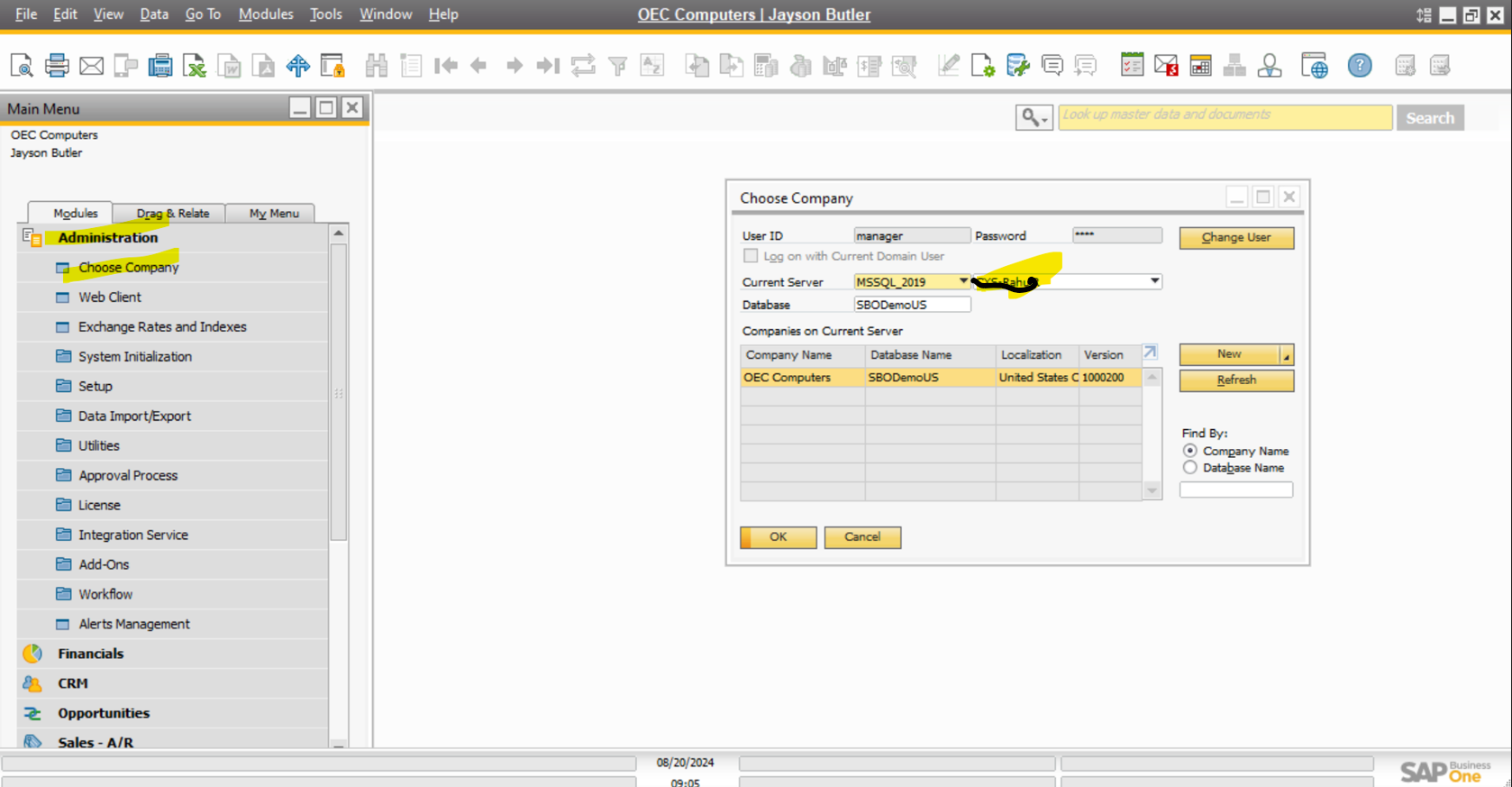
Task: Click the Print toolbar icon
Action: pos(57,65)
